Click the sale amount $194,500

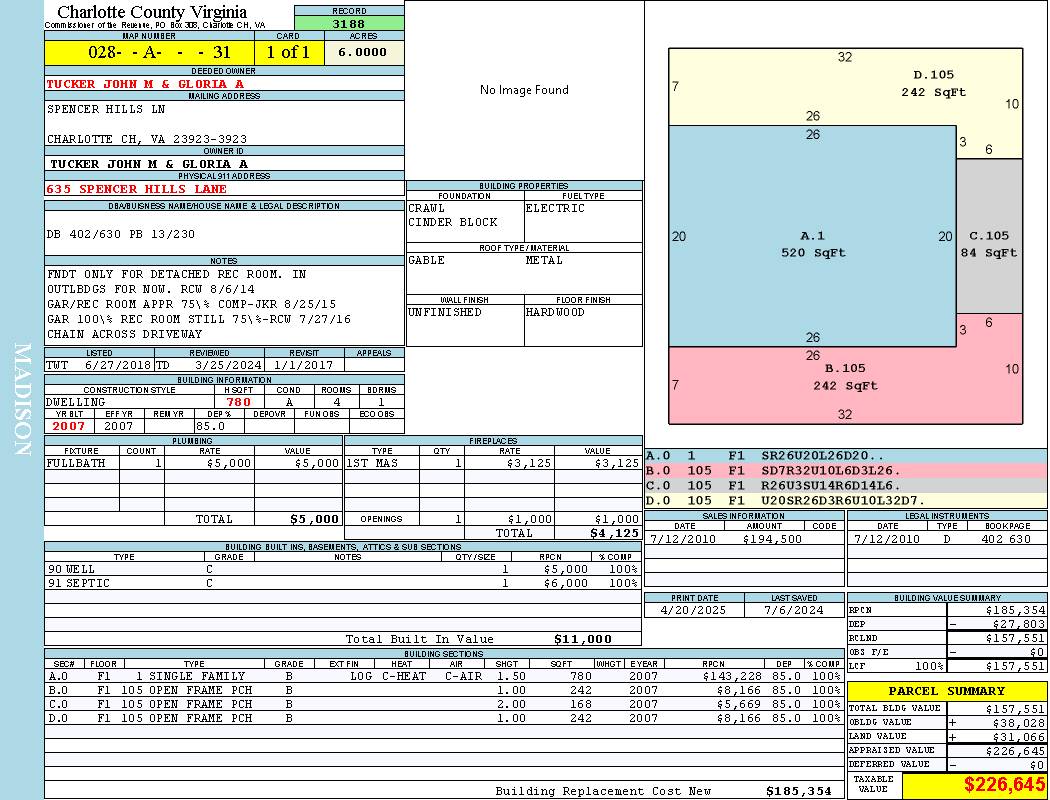(773, 539)
